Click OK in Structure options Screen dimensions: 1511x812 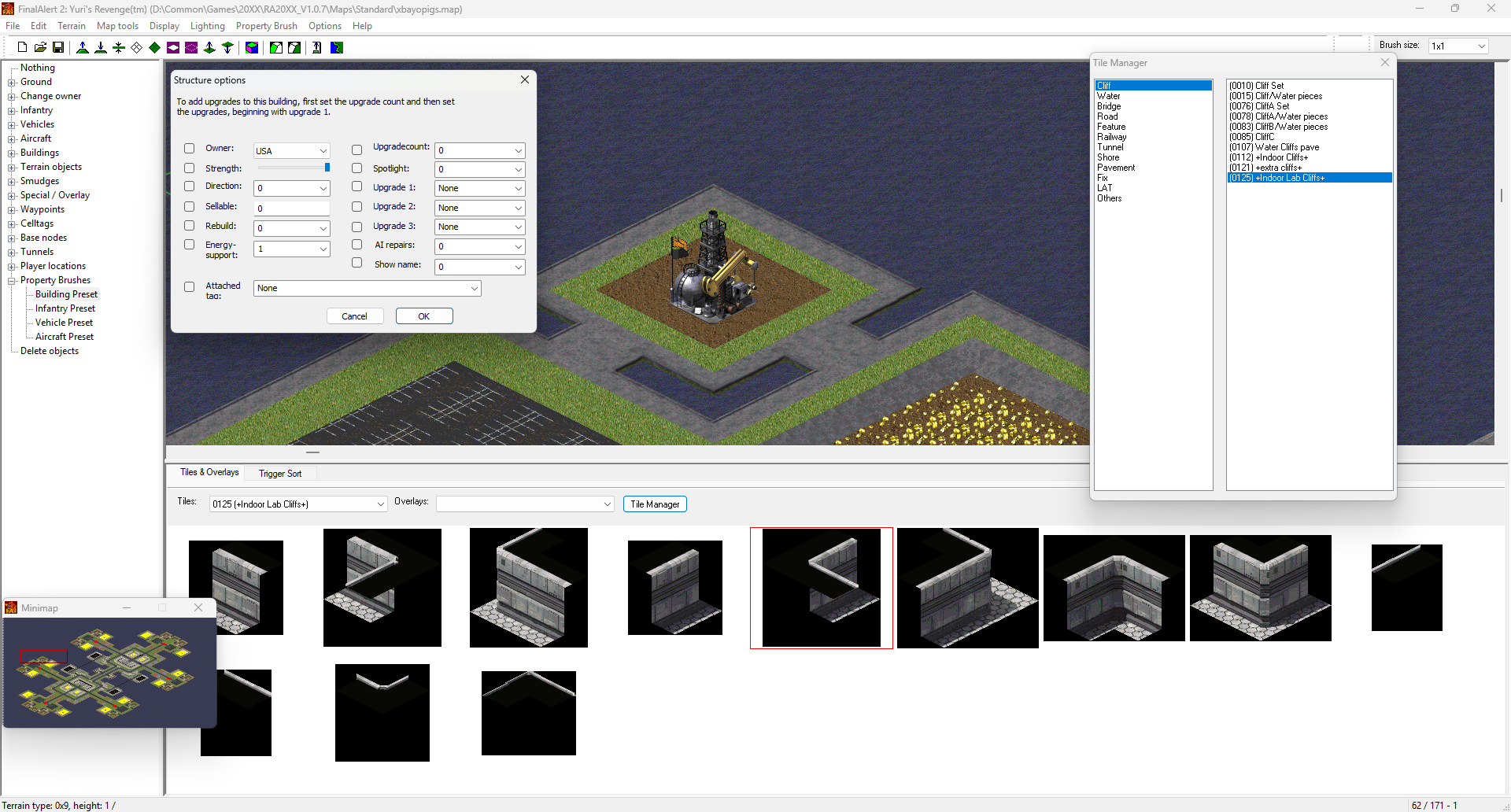point(424,316)
